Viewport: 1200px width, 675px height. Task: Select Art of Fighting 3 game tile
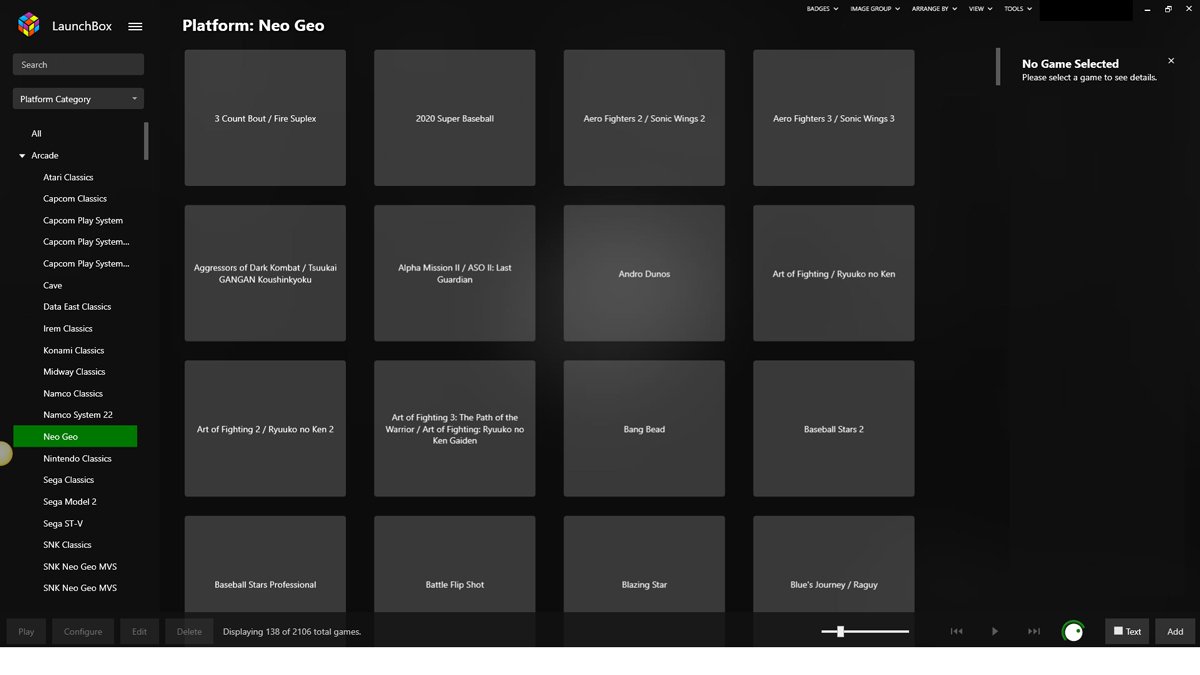click(x=455, y=429)
